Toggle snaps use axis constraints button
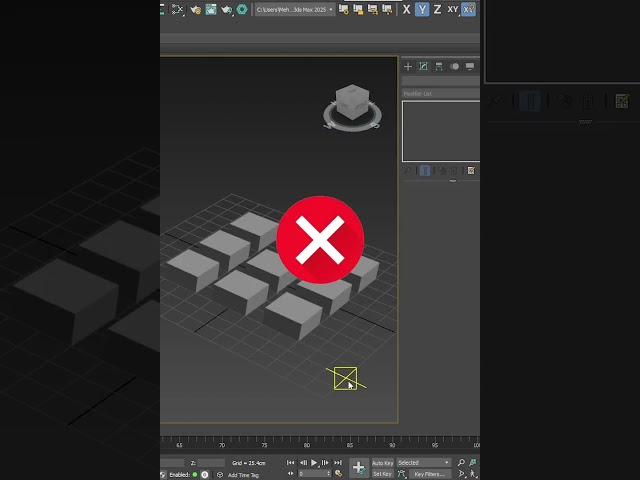 pyautogui.click(x=469, y=9)
